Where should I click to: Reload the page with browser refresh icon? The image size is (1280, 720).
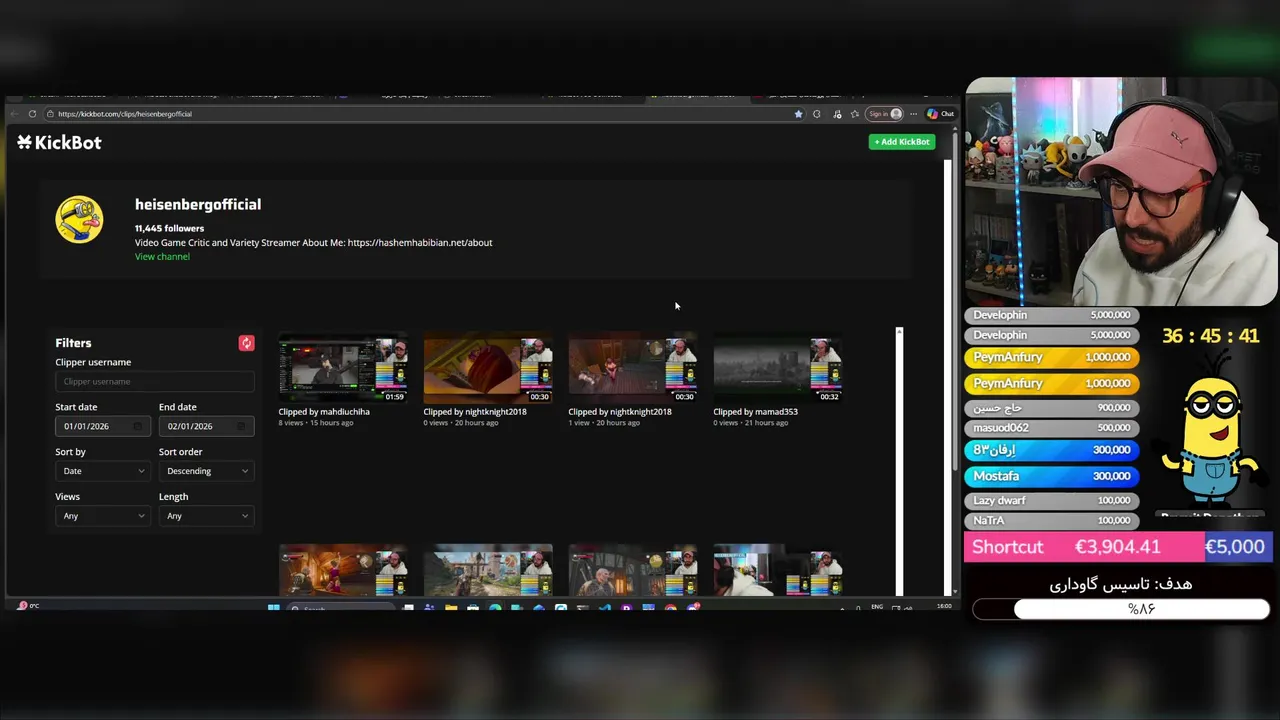click(32, 114)
